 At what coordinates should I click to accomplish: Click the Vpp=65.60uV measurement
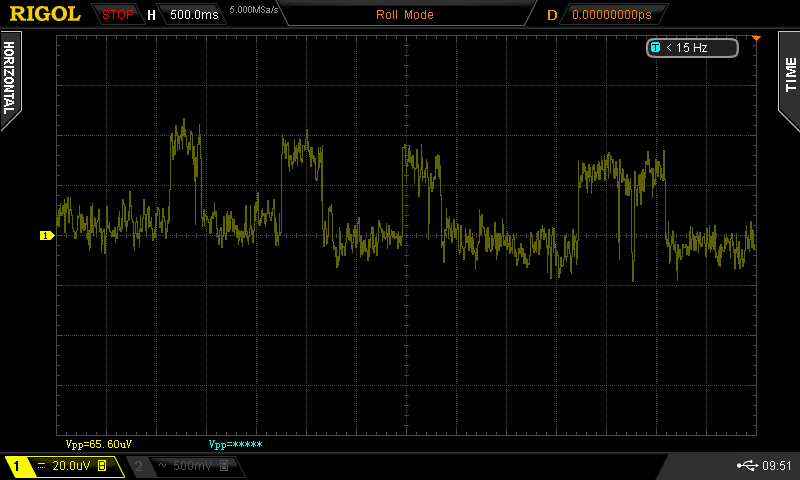tap(98, 444)
